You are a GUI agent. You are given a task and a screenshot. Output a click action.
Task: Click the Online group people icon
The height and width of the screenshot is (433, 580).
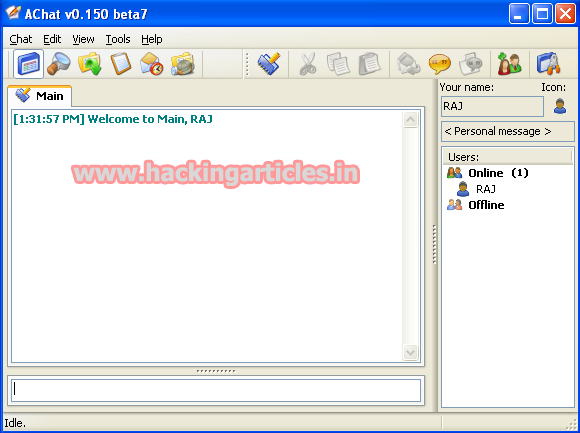click(x=455, y=173)
